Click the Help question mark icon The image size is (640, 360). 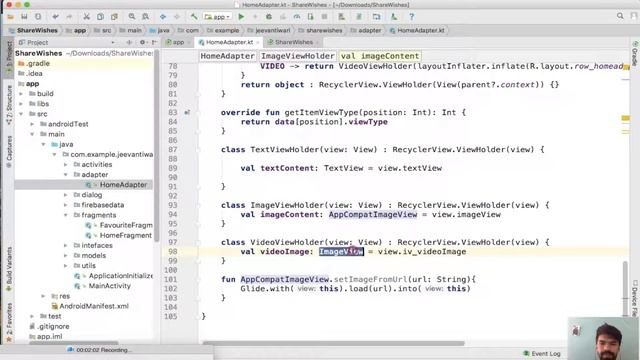point(411,17)
